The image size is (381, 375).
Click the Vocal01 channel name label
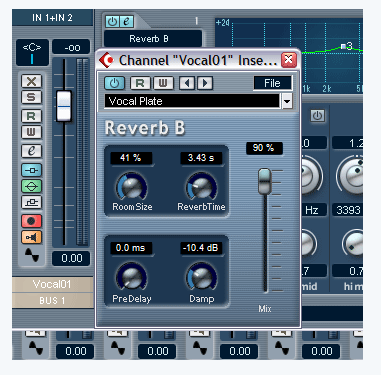pos(52,284)
